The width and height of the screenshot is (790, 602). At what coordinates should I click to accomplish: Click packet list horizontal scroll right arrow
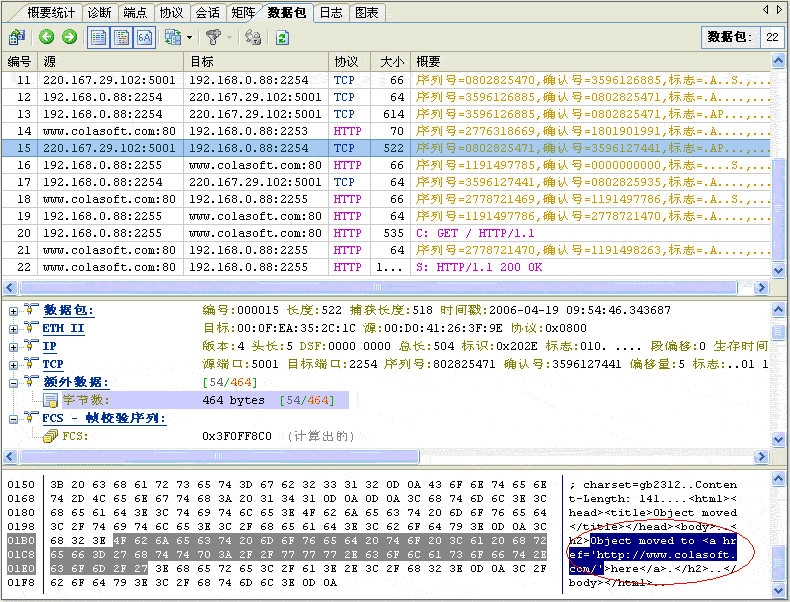tap(761, 288)
